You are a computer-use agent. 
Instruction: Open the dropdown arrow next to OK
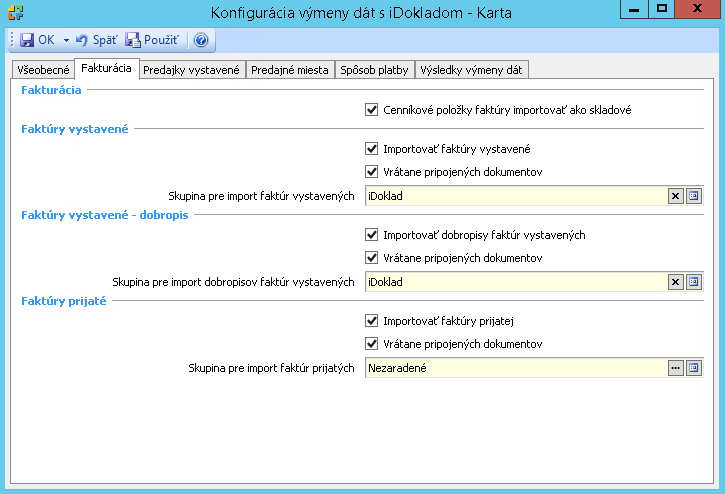65,40
